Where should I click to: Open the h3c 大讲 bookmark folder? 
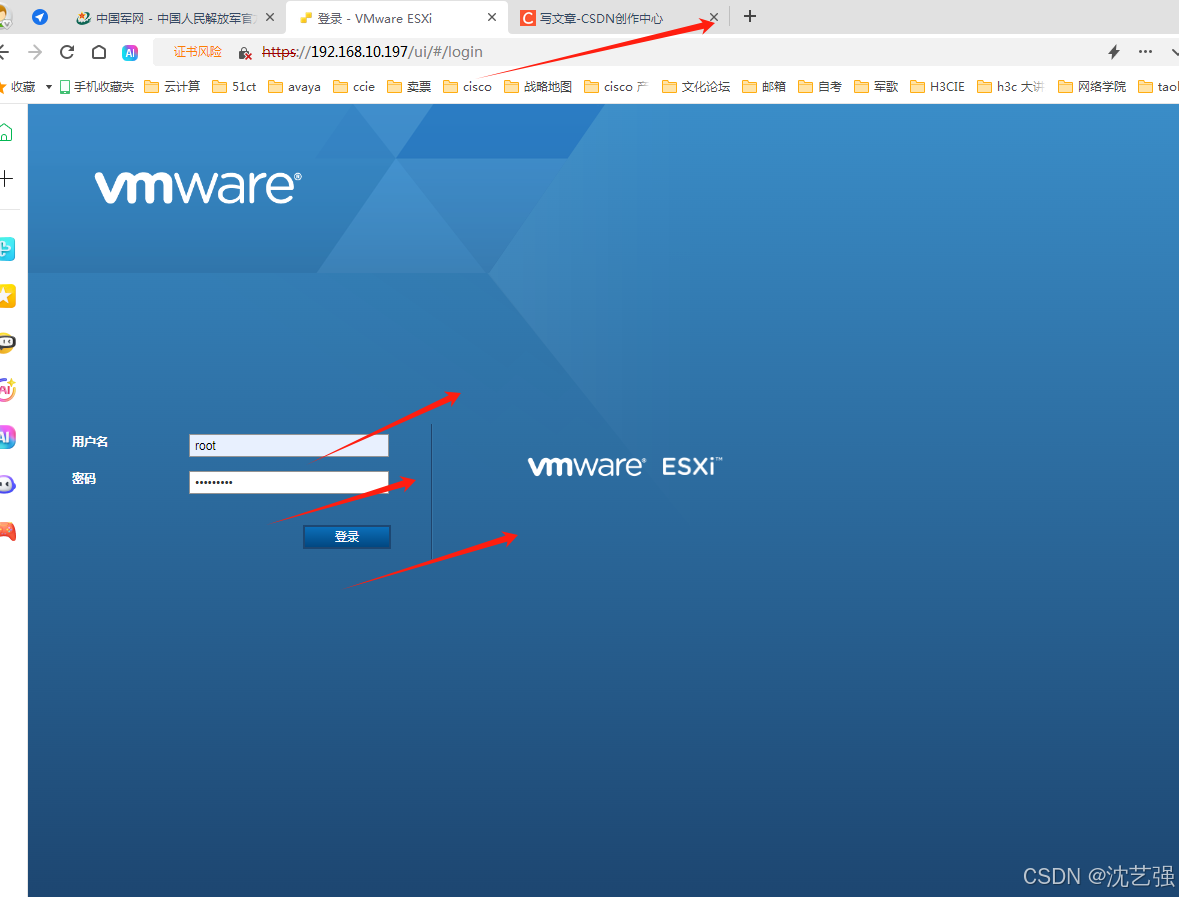1011,87
